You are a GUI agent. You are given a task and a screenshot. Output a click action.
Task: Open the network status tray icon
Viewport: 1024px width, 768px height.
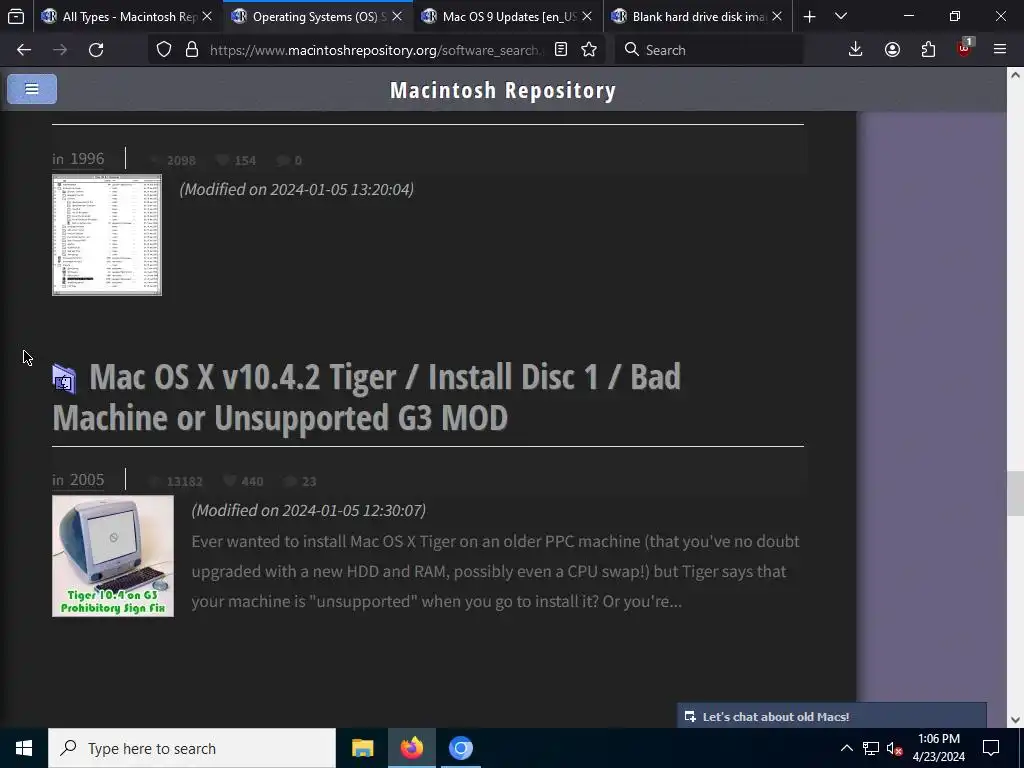(x=871, y=748)
